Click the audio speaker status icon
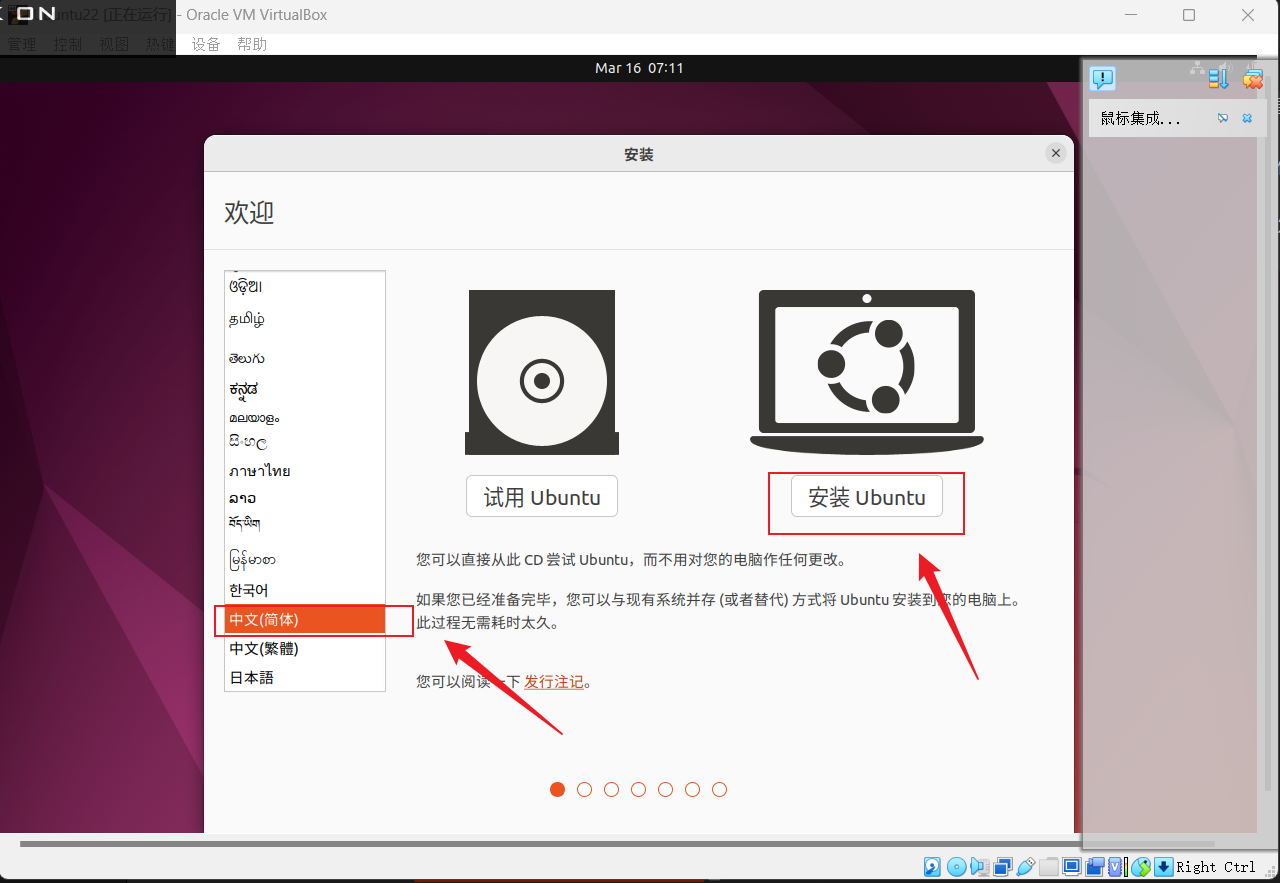This screenshot has height=883, width=1280. tap(980, 867)
